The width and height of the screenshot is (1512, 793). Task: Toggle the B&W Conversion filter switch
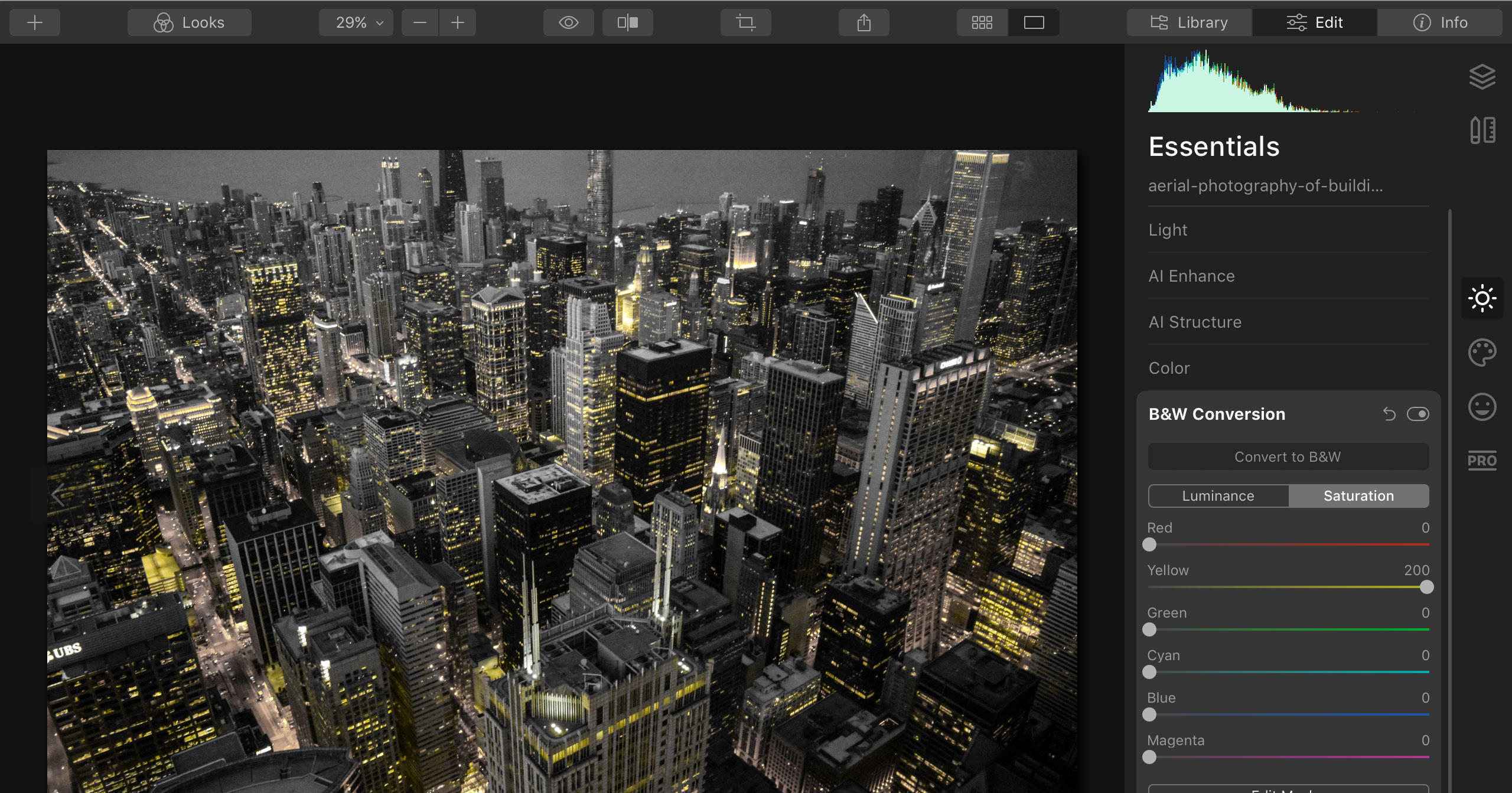point(1417,413)
